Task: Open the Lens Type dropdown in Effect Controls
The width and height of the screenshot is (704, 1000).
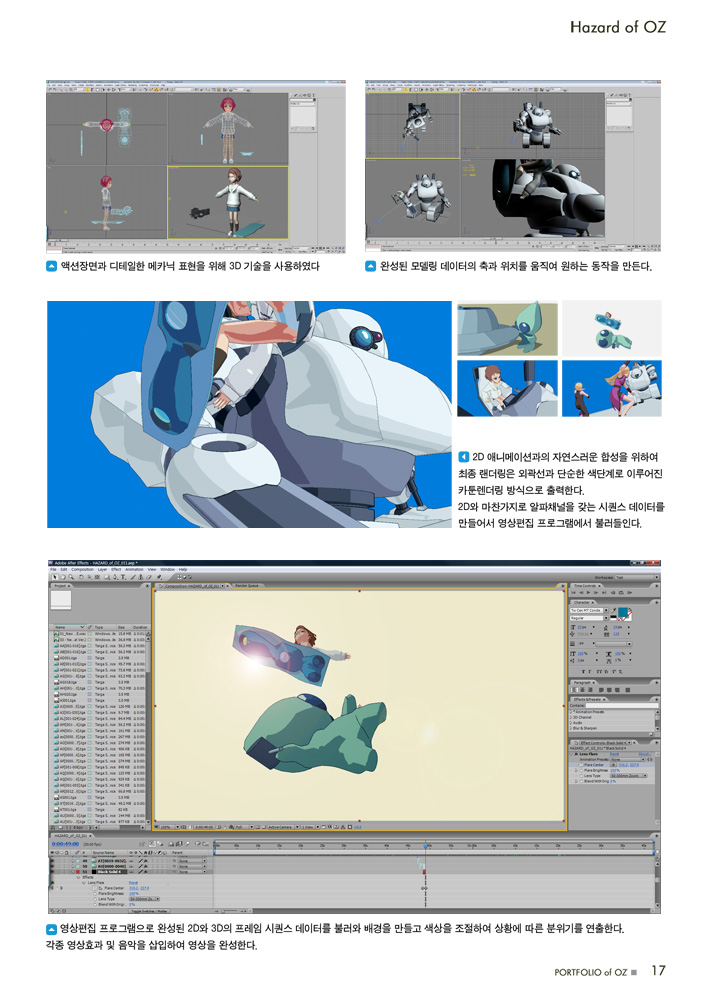Action: point(629,776)
